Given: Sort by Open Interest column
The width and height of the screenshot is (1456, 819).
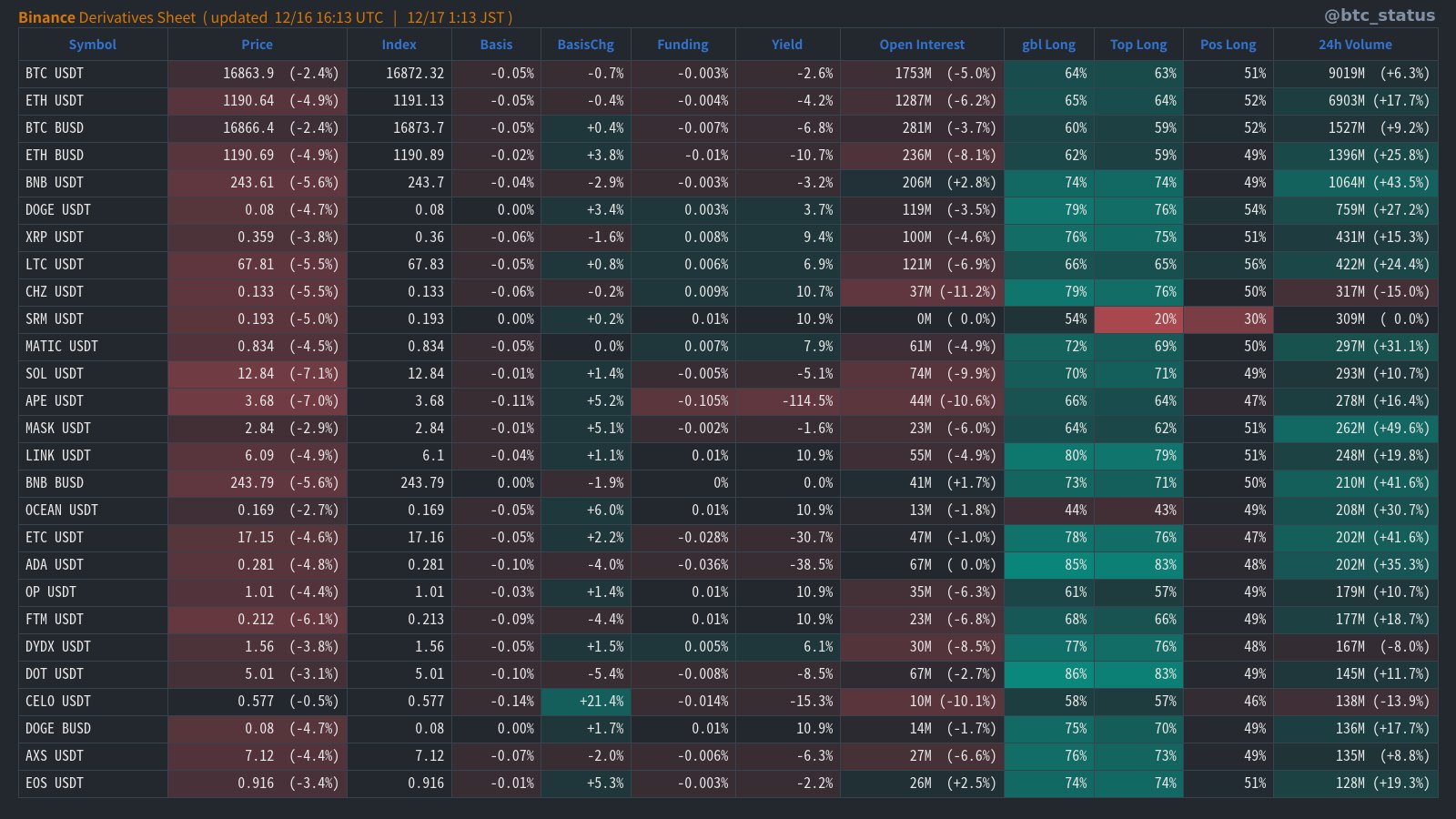Looking at the screenshot, I should [x=921, y=44].
